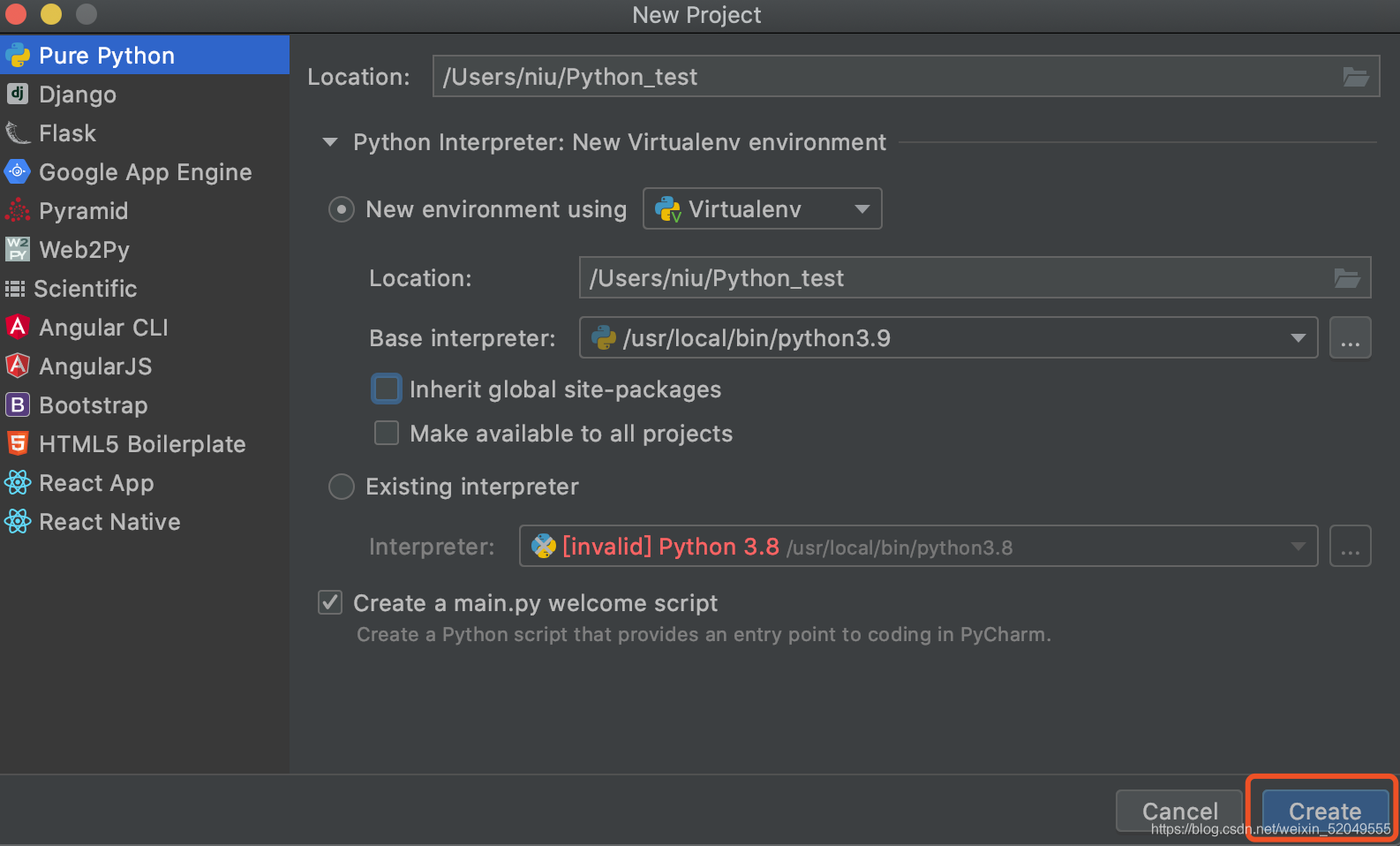Image resolution: width=1400 pixels, height=846 pixels.
Task: Select Angular CLI in project list
Action: pos(145,327)
